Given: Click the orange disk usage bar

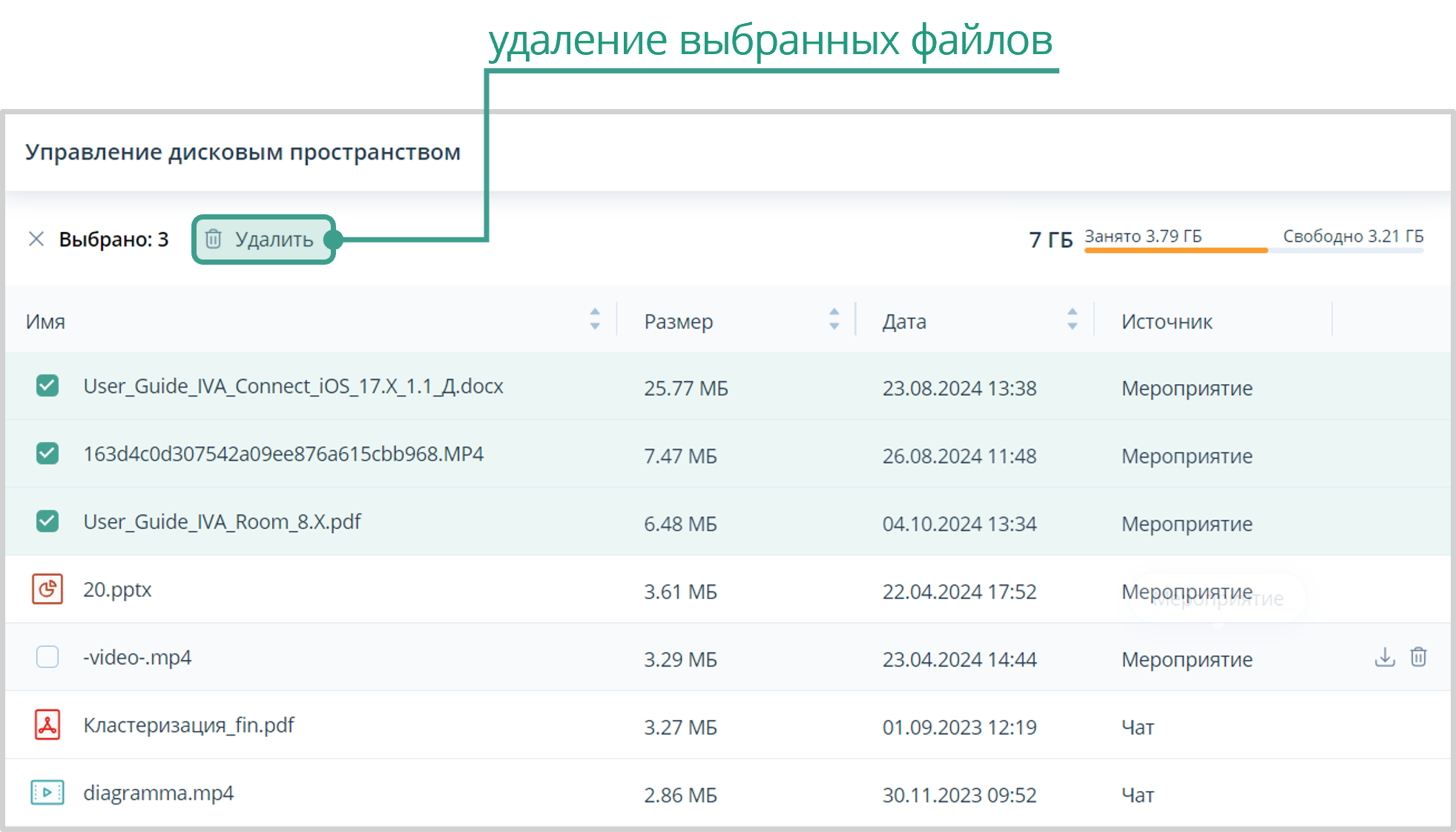Looking at the screenshot, I should tap(1176, 251).
